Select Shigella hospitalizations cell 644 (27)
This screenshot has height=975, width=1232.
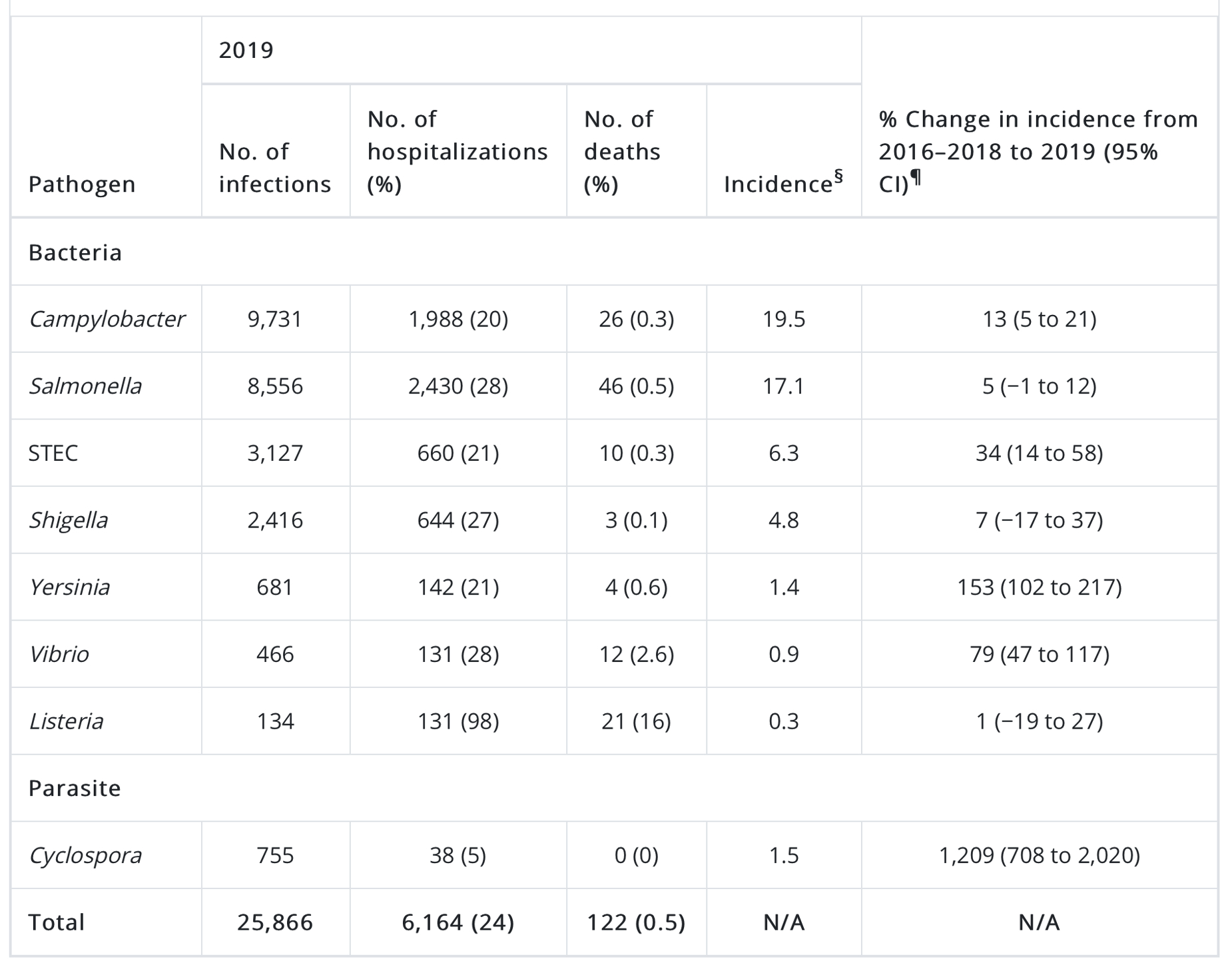[458, 520]
